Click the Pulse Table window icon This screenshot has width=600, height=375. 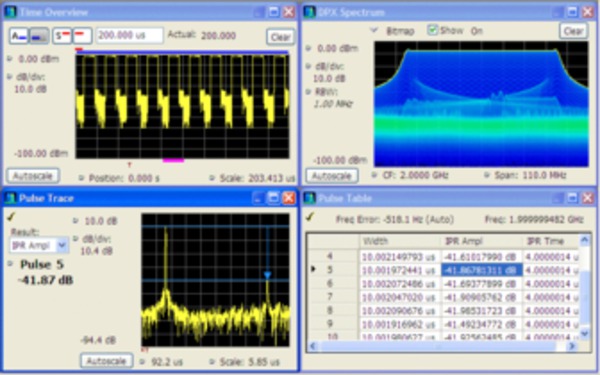pyautogui.click(x=309, y=198)
